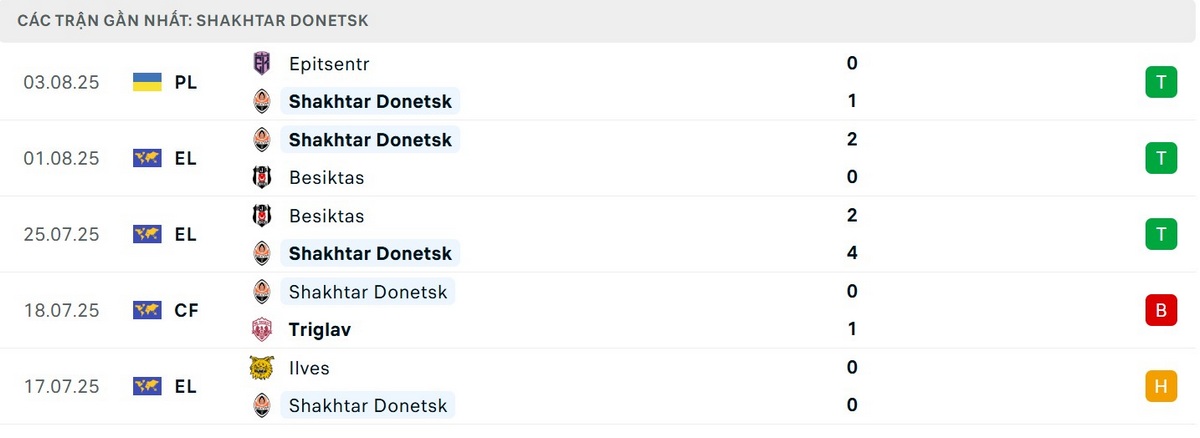The width and height of the screenshot is (1200, 438).
Task: Click the Ukraine flag beside PL
Action: pyautogui.click(x=147, y=82)
